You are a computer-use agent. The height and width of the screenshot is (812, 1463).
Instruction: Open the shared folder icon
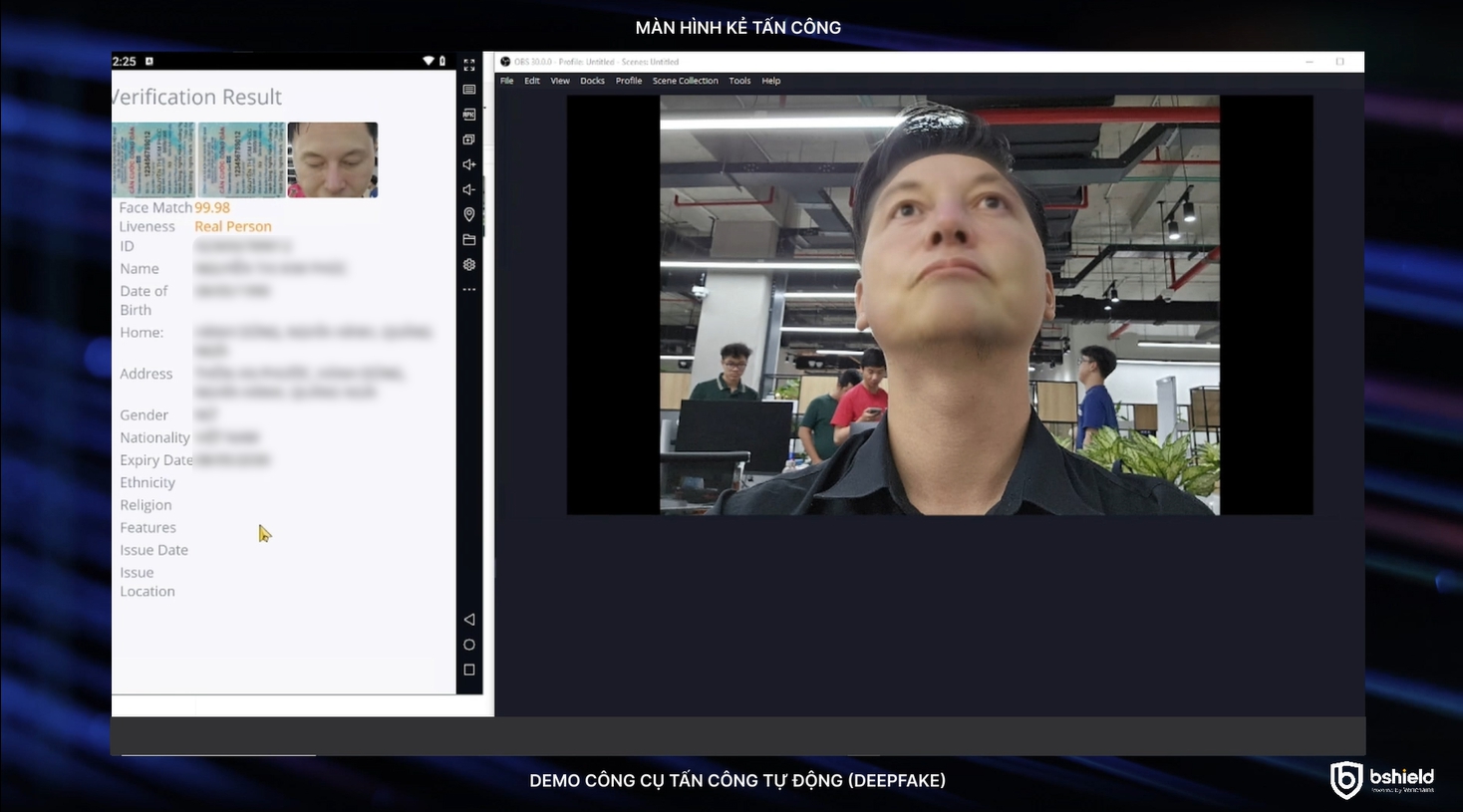pos(469,240)
